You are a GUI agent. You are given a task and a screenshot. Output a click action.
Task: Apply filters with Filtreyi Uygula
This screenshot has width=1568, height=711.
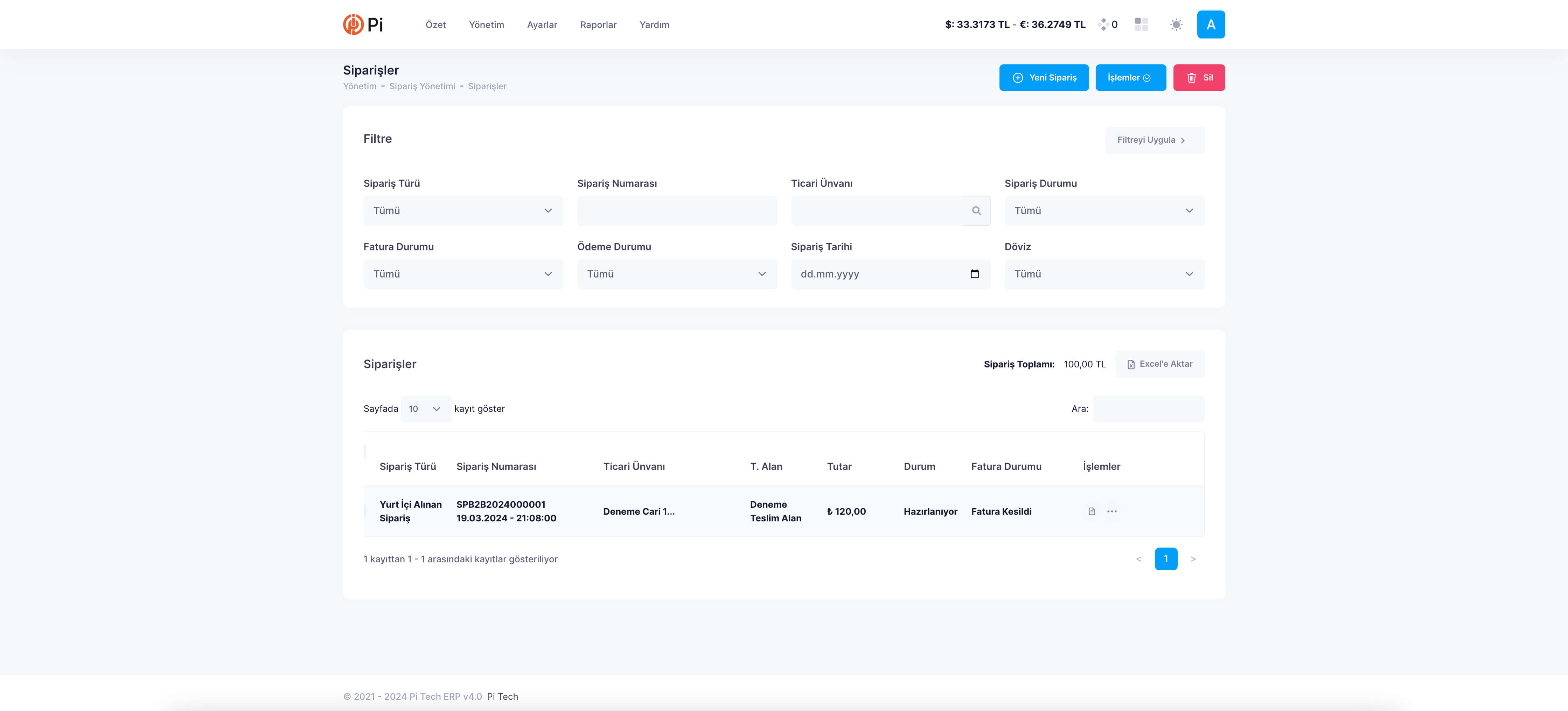(1154, 140)
